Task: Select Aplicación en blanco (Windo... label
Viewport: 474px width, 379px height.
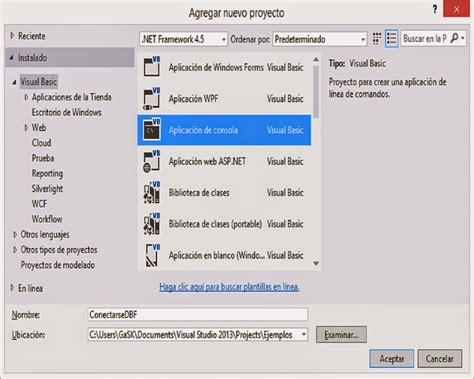Action: 216,255
